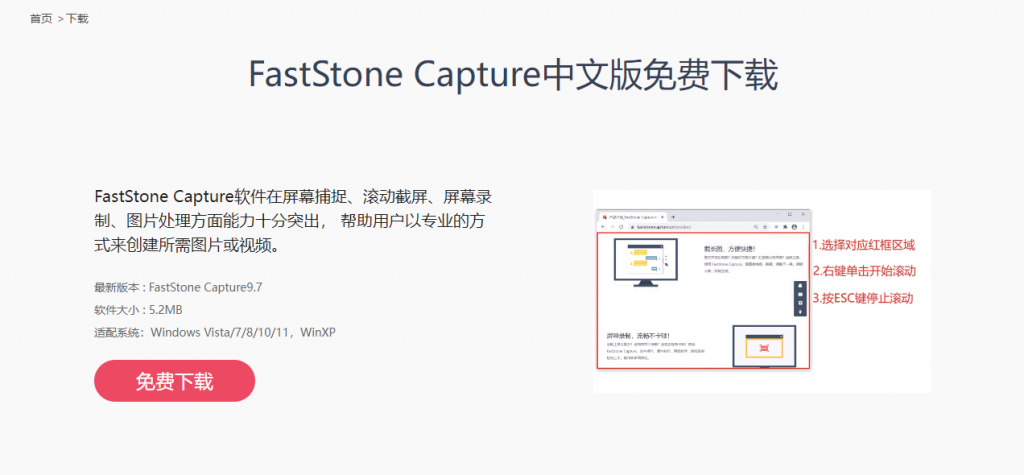Click the 适配系统 Windows Vista/7/8/10/11 line
Viewport: 1024px width, 475px height.
(215, 333)
